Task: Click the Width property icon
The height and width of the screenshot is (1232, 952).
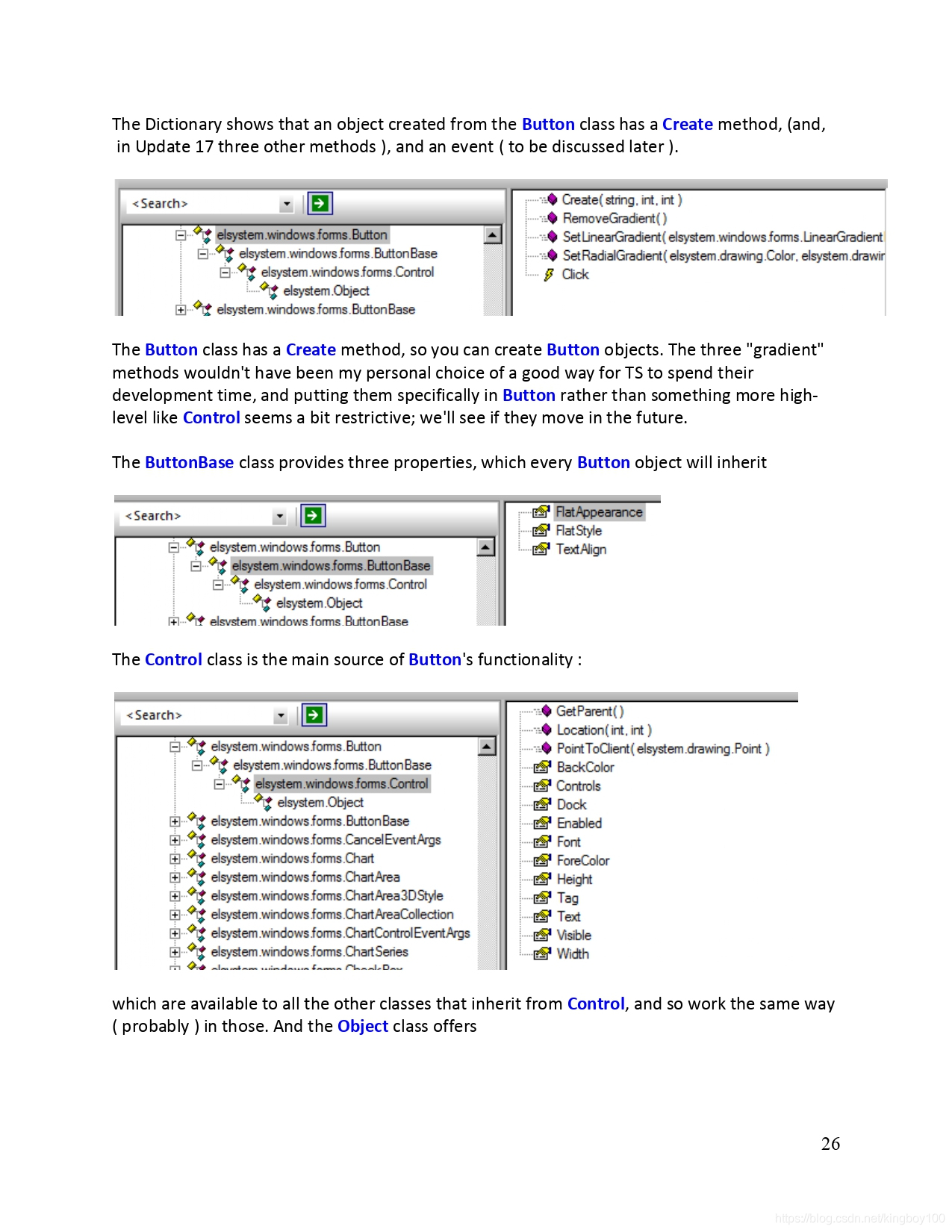Action: tap(542, 953)
